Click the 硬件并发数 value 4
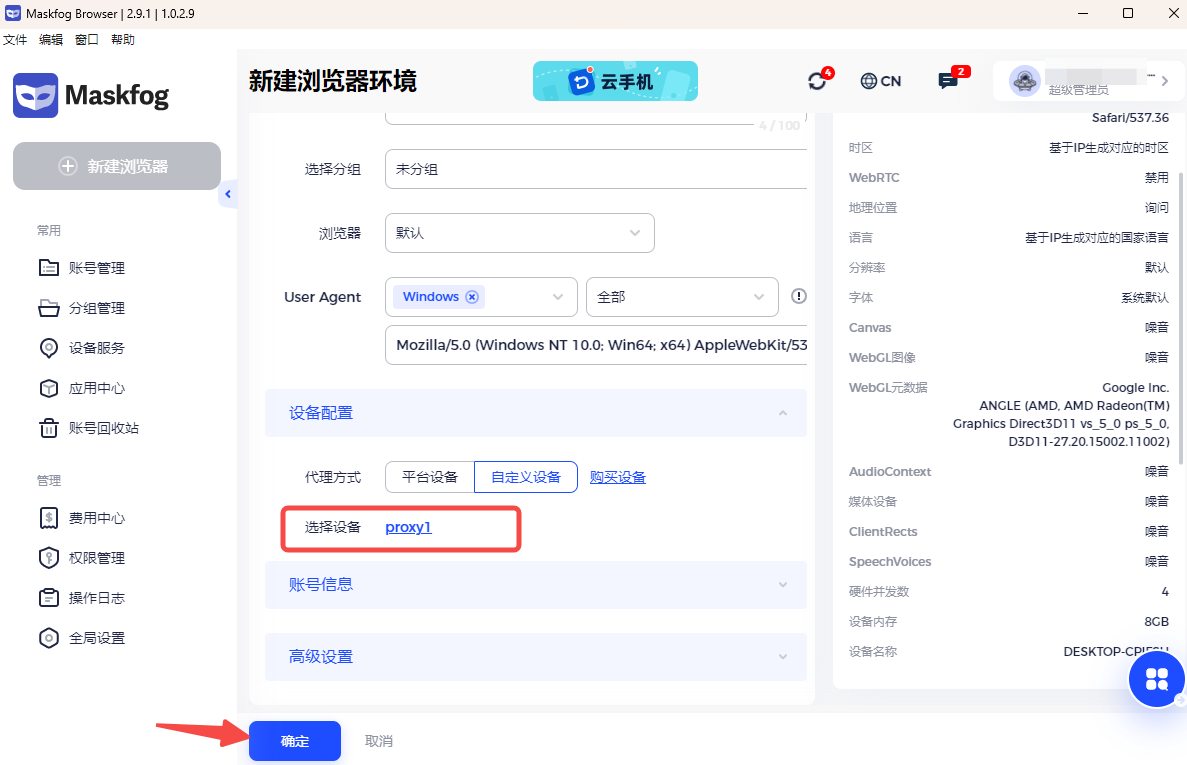1187x765 pixels. pos(1165,592)
